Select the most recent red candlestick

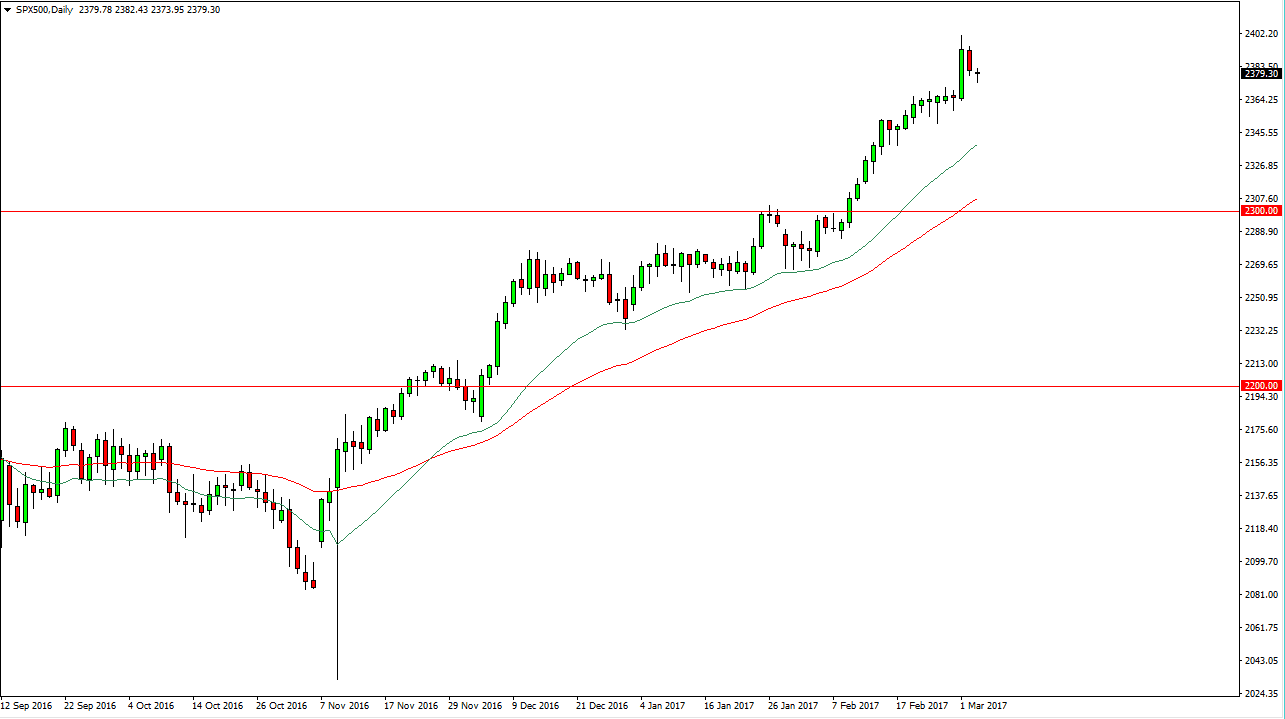969,60
